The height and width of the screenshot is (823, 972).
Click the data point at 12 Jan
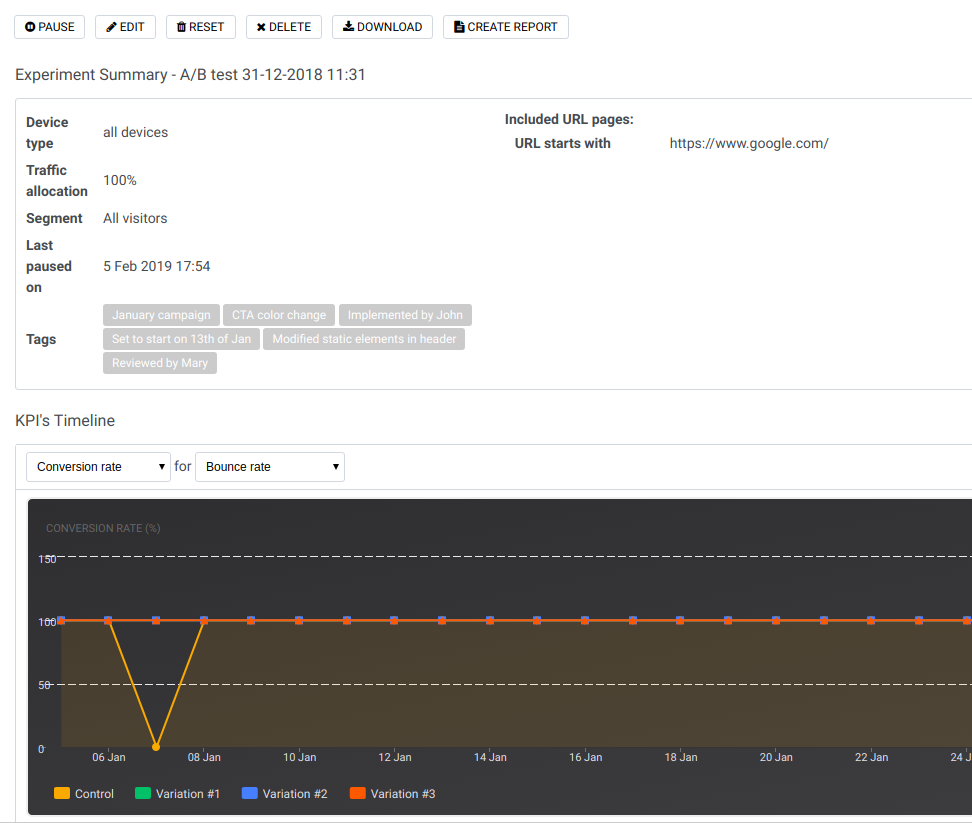click(394, 620)
